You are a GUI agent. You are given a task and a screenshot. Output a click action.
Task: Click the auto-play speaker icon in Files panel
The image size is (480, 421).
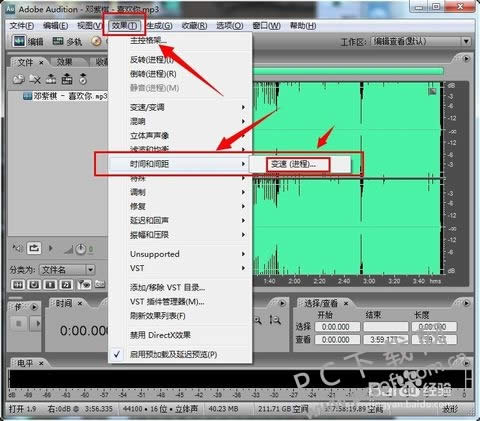click(17, 248)
